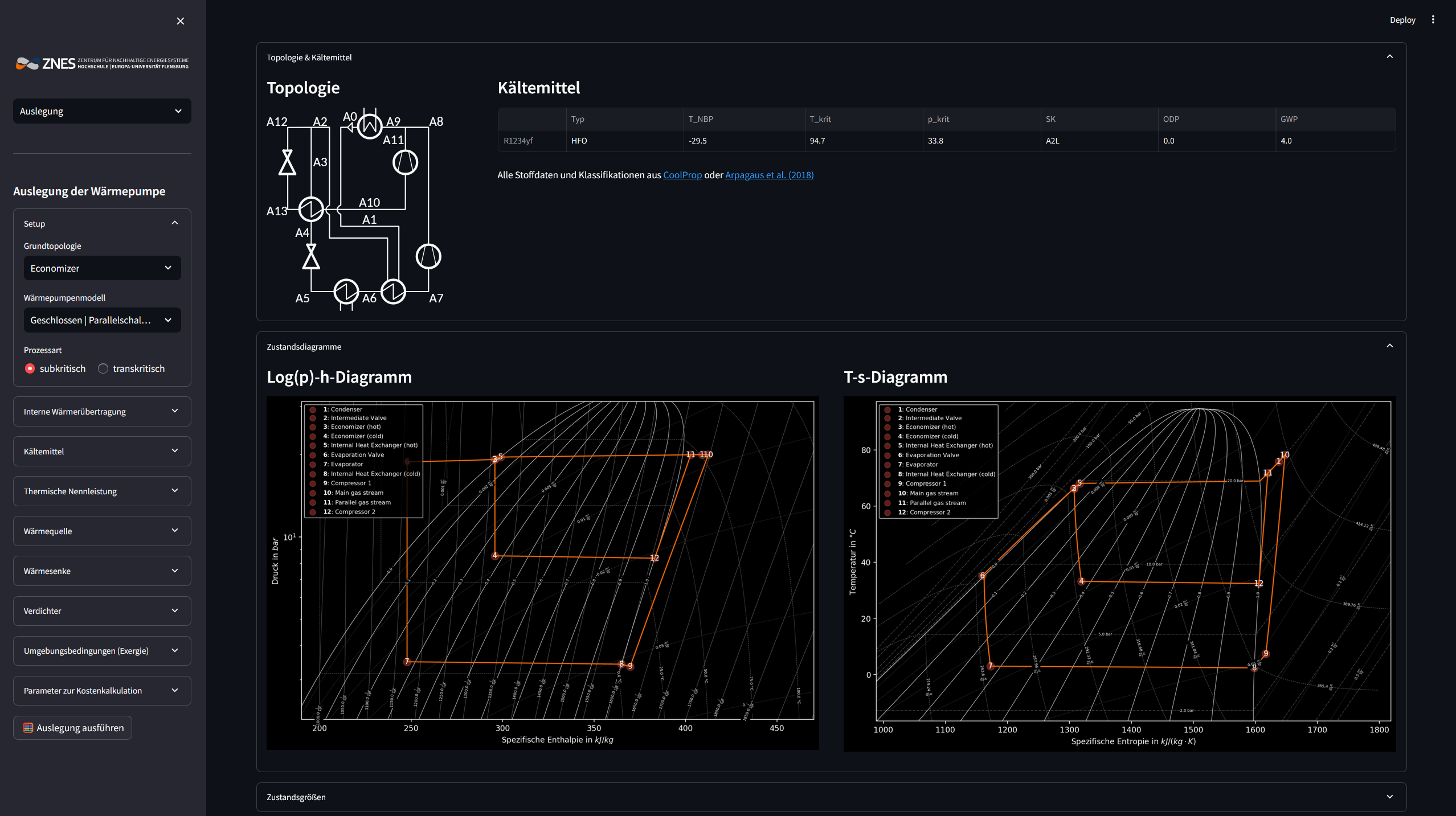Run the design with Auslegung ausführen
1456x816 pixels.
click(72, 727)
